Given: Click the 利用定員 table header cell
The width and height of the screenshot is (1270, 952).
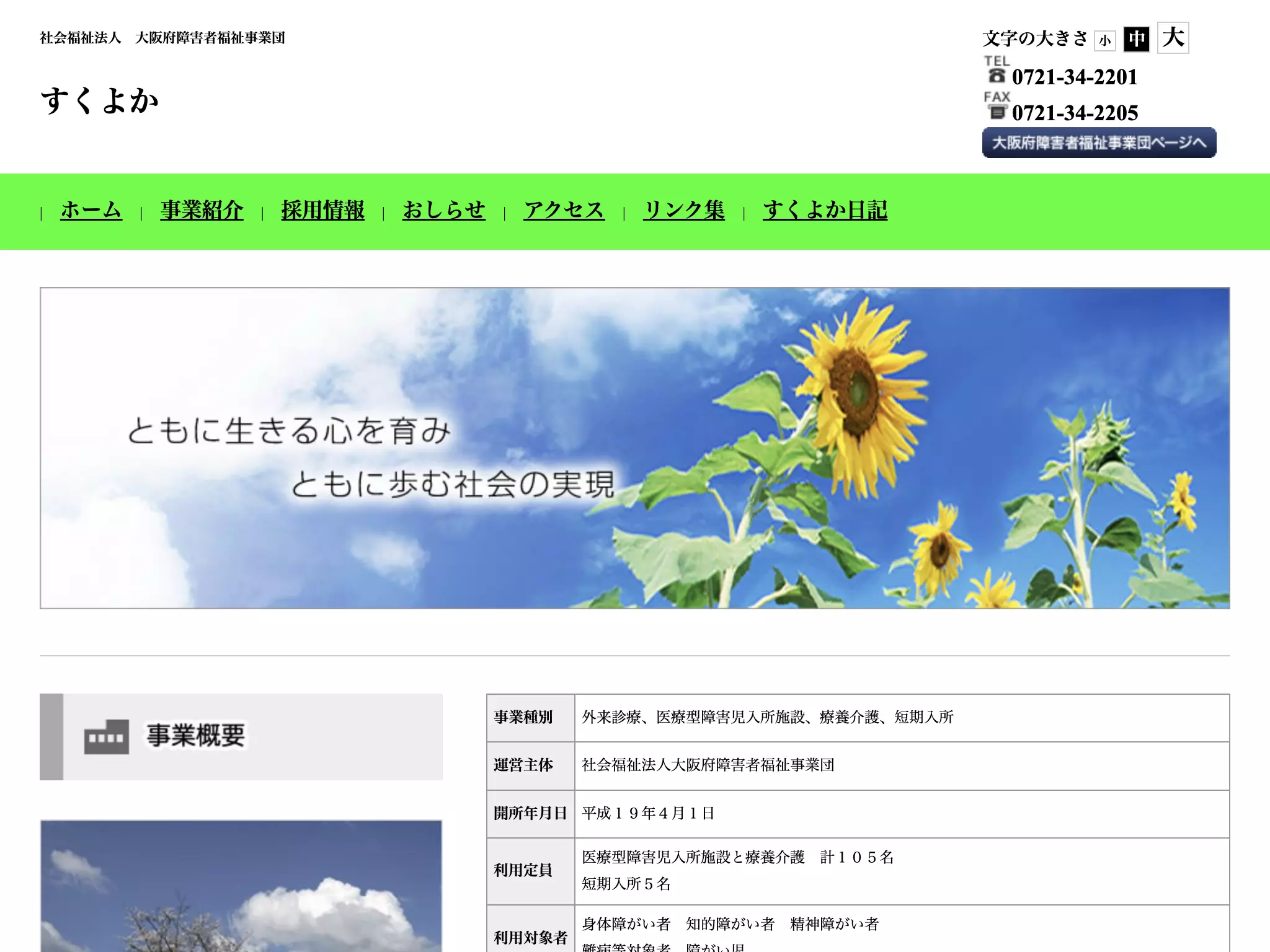Looking at the screenshot, I should pyautogui.click(x=531, y=871).
